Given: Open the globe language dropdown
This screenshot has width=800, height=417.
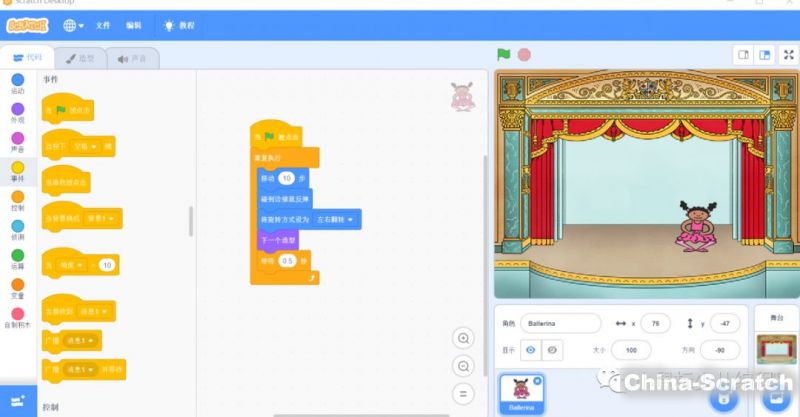Looking at the screenshot, I should [x=74, y=25].
